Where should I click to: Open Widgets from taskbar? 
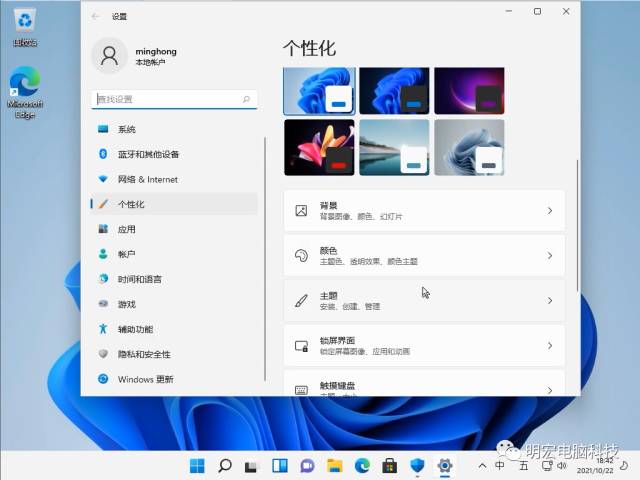click(280, 465)
